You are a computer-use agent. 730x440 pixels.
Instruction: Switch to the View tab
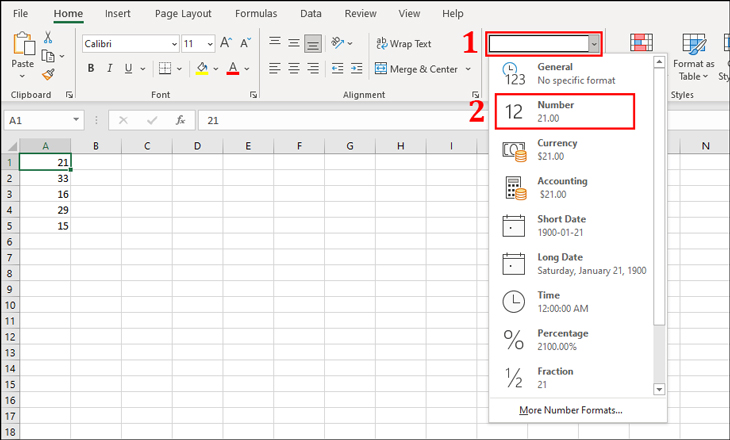[409, 14]
